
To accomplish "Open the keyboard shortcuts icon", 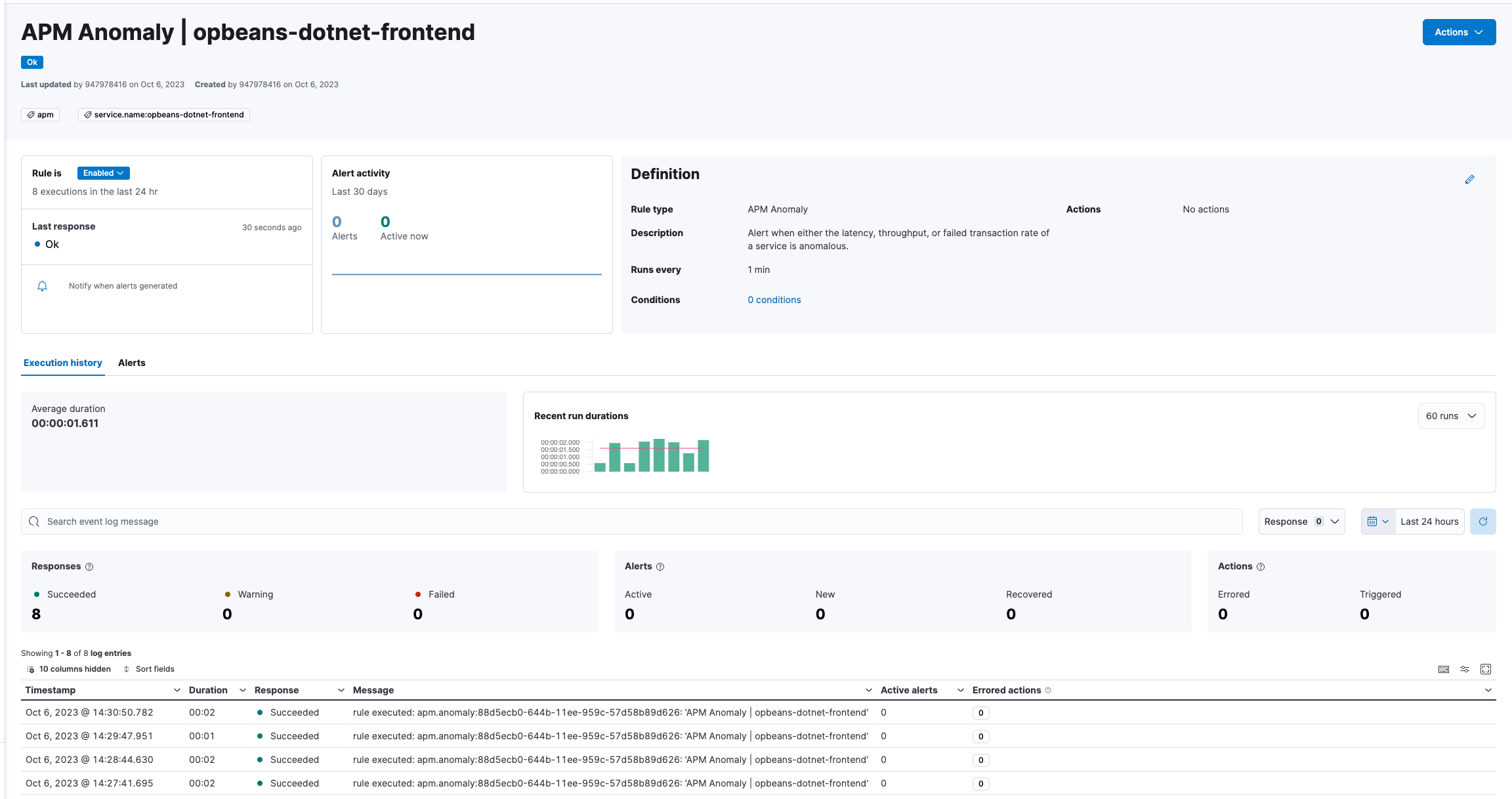I will [x=1443, y=669].
